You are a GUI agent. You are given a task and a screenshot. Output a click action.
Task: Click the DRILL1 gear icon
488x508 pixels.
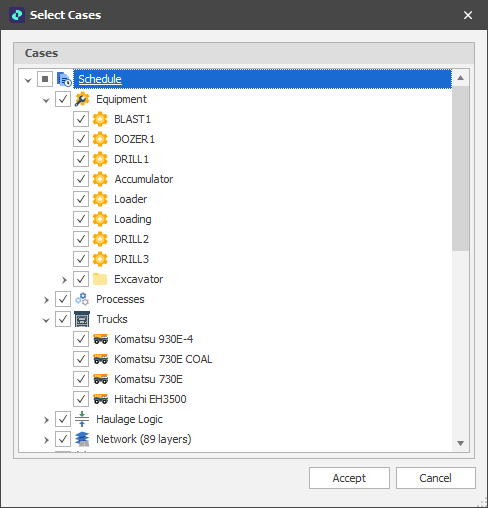[x=100, y=159]
